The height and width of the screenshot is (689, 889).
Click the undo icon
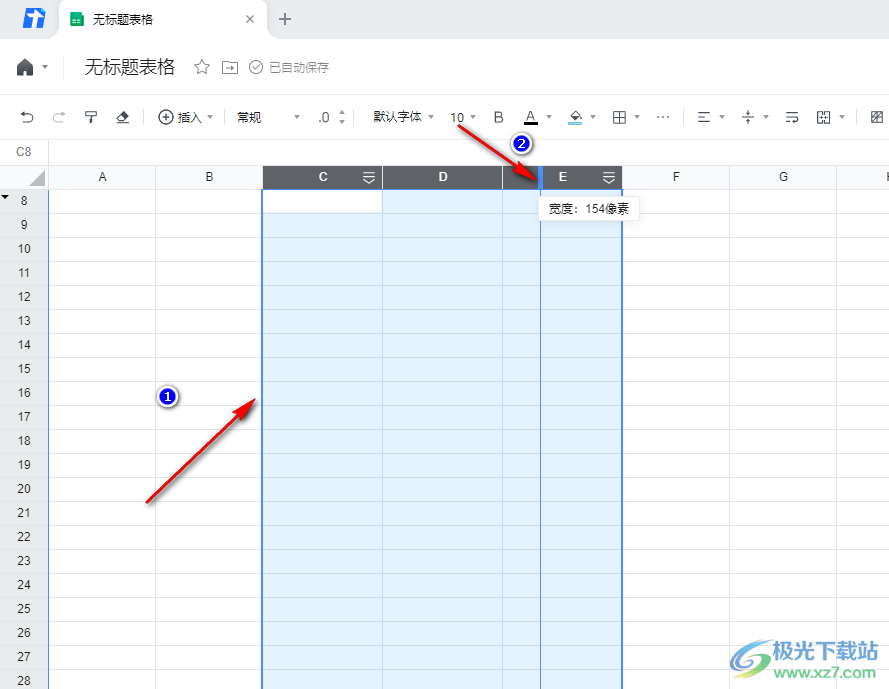point(27,117)
